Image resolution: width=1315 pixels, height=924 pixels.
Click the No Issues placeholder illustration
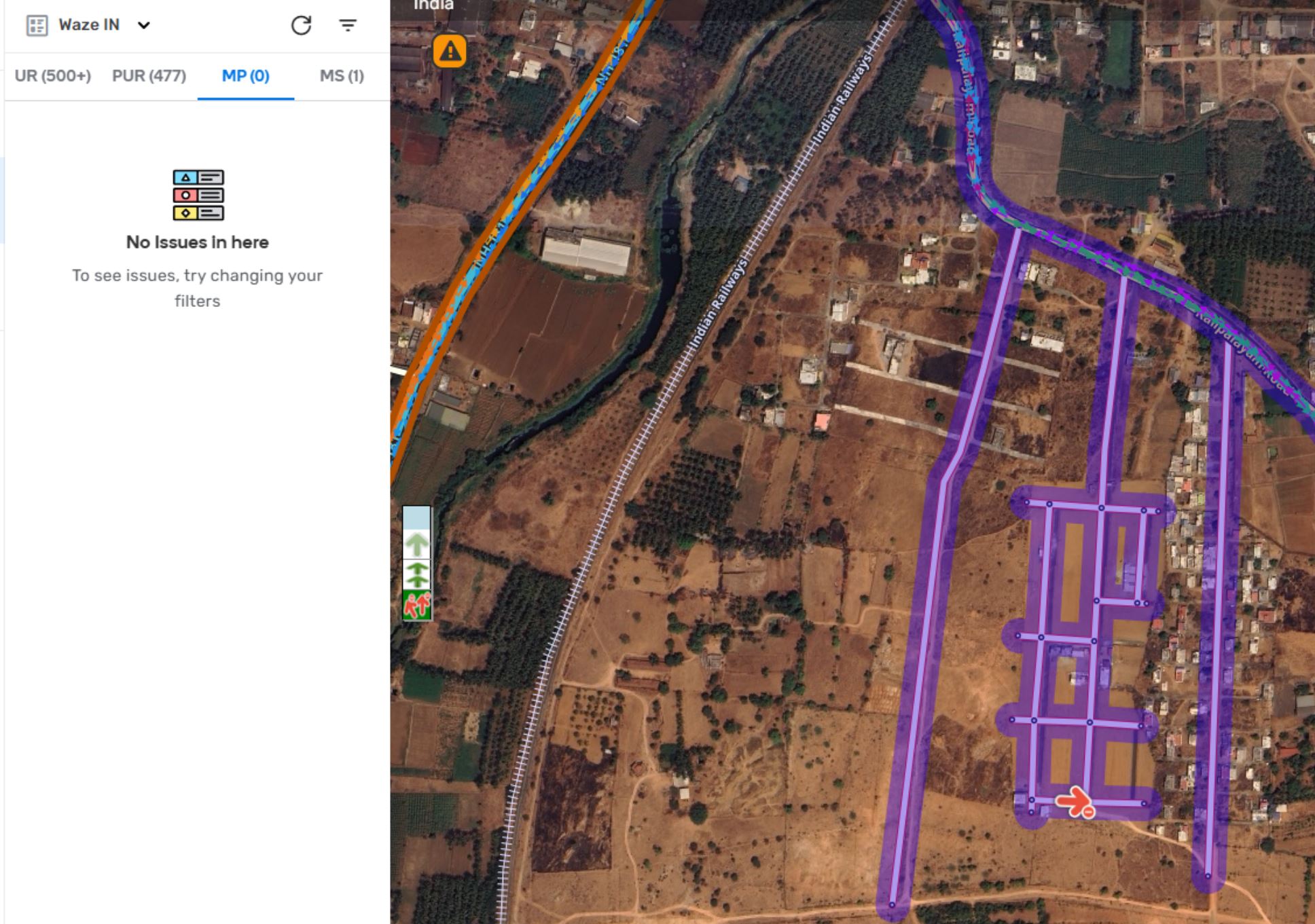pos(198,195)
